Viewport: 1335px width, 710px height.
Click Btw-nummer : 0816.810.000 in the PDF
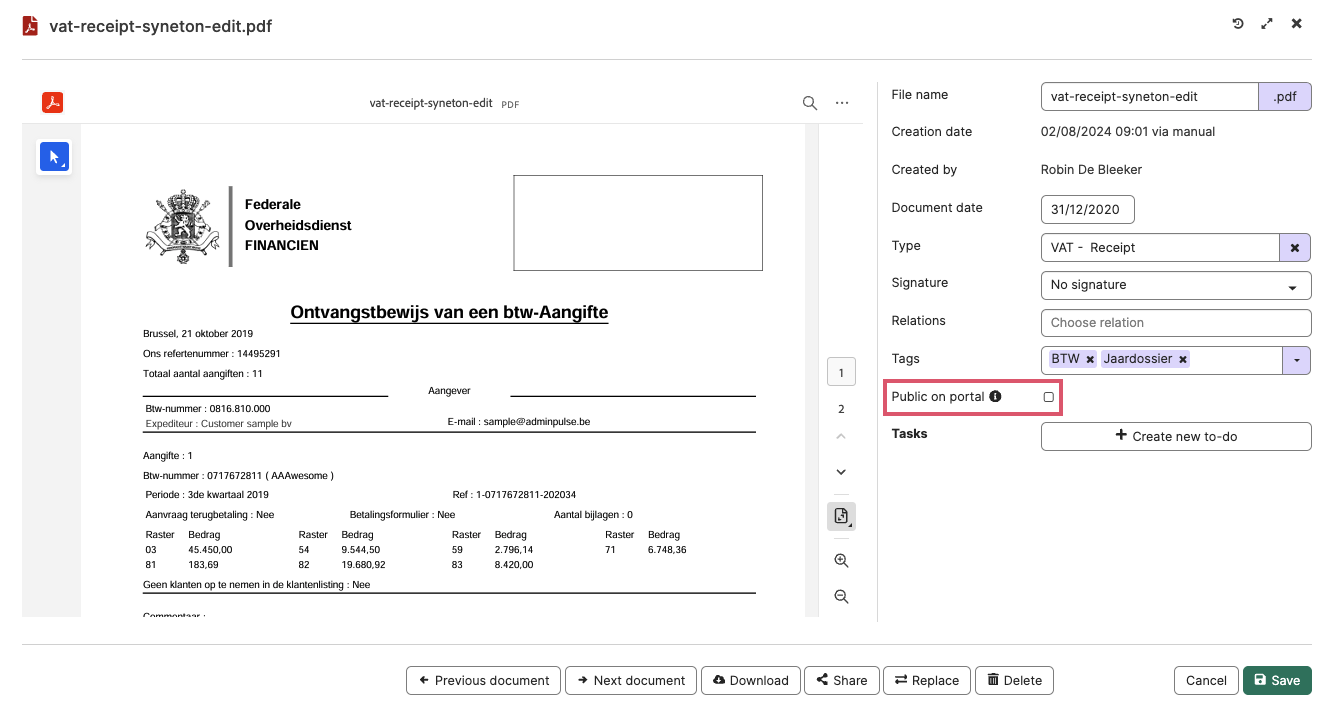(208, 409)
